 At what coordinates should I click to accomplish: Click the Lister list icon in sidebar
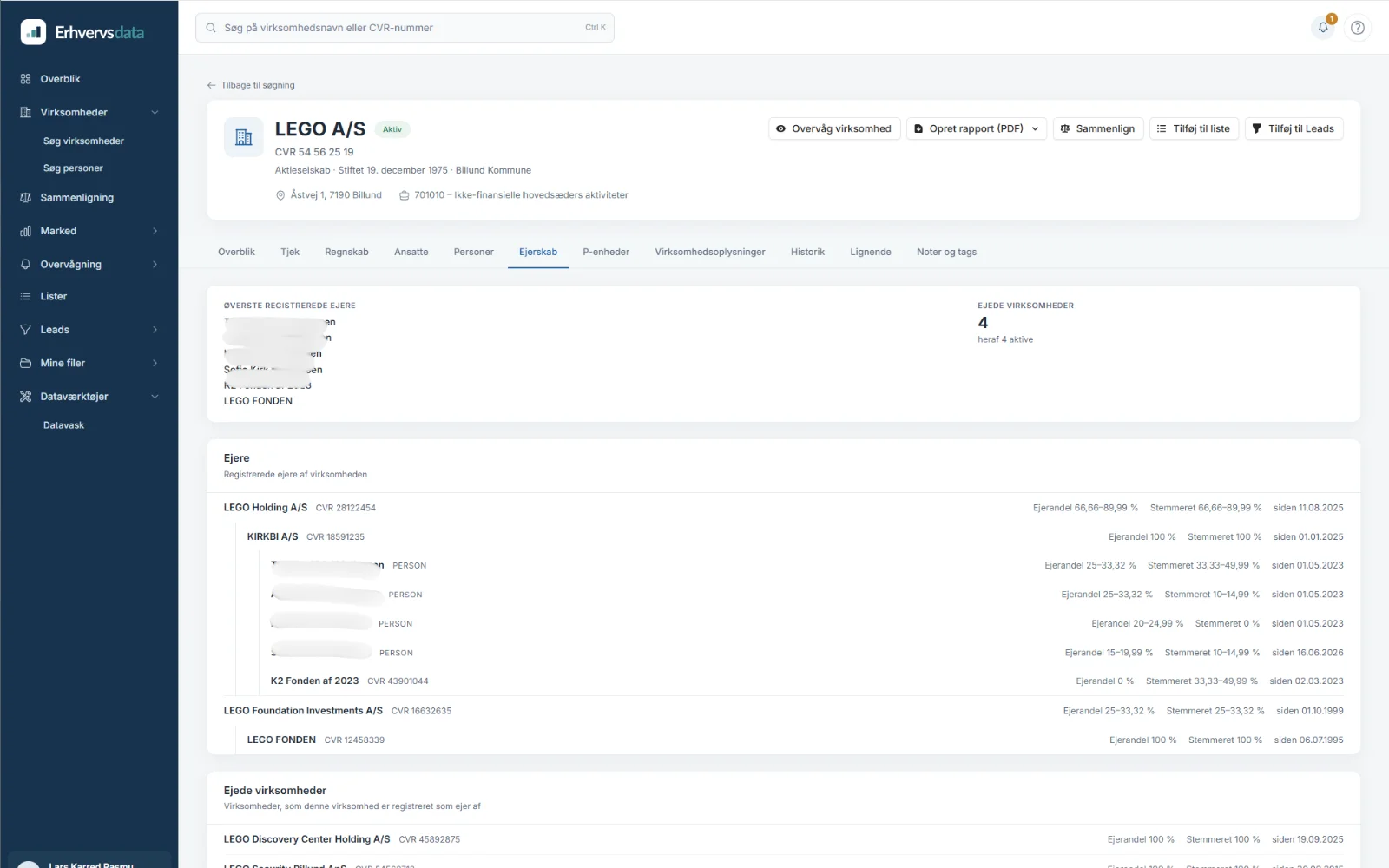pyautogui.click(x=25, y=297)
